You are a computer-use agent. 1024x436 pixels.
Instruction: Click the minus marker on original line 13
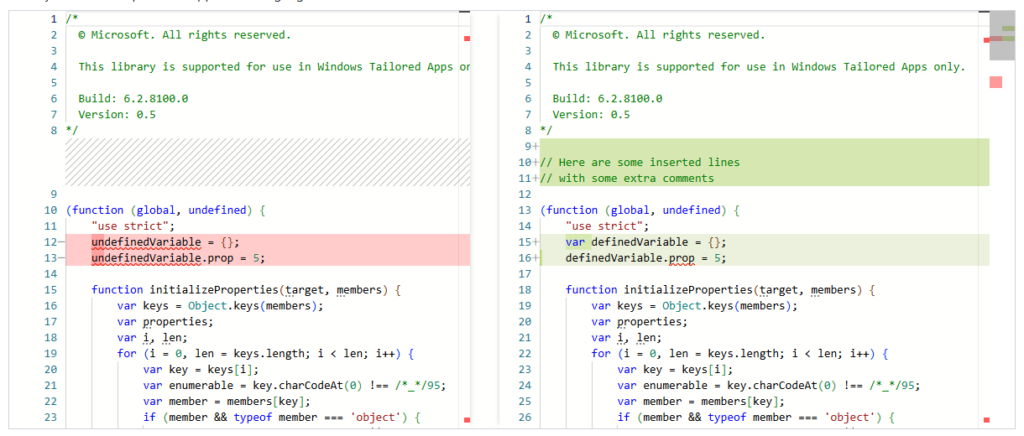tap(60, 258)
